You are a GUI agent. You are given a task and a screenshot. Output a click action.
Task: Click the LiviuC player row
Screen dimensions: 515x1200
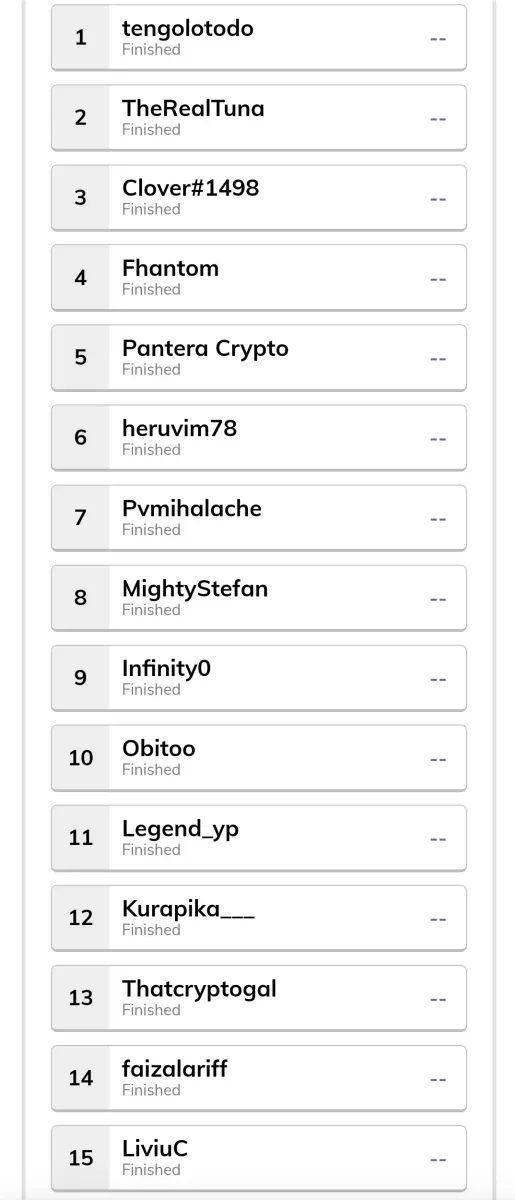(x=258, y=1158)
